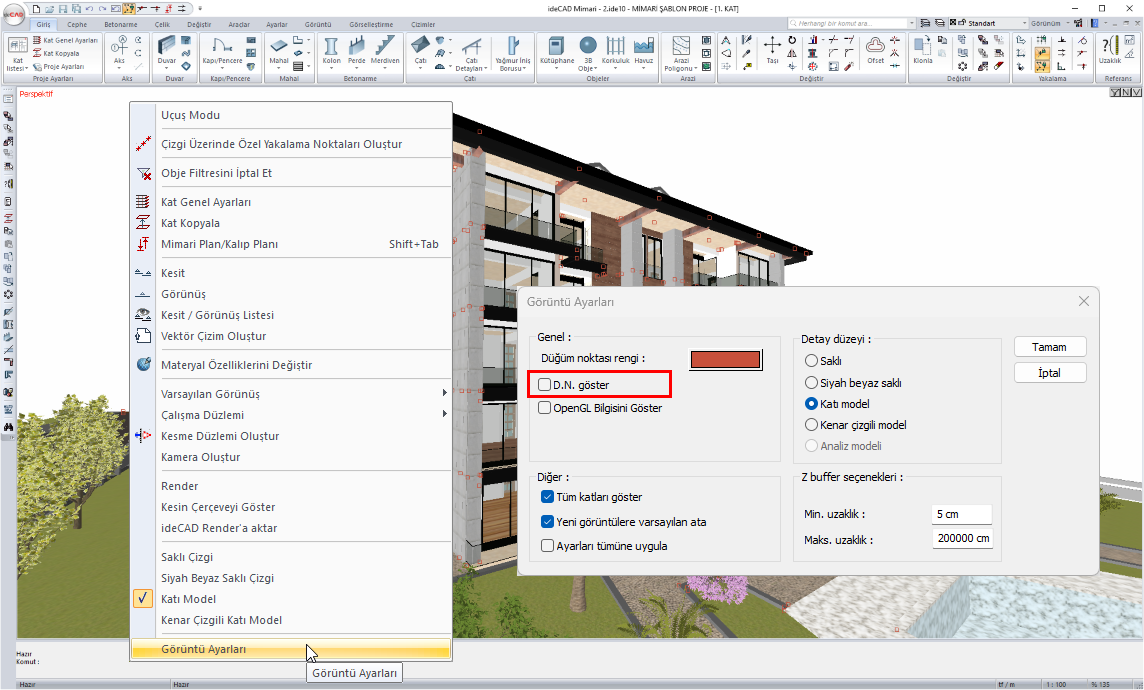Select the Ofset tool icon
1144x690 pixels.
875,48
